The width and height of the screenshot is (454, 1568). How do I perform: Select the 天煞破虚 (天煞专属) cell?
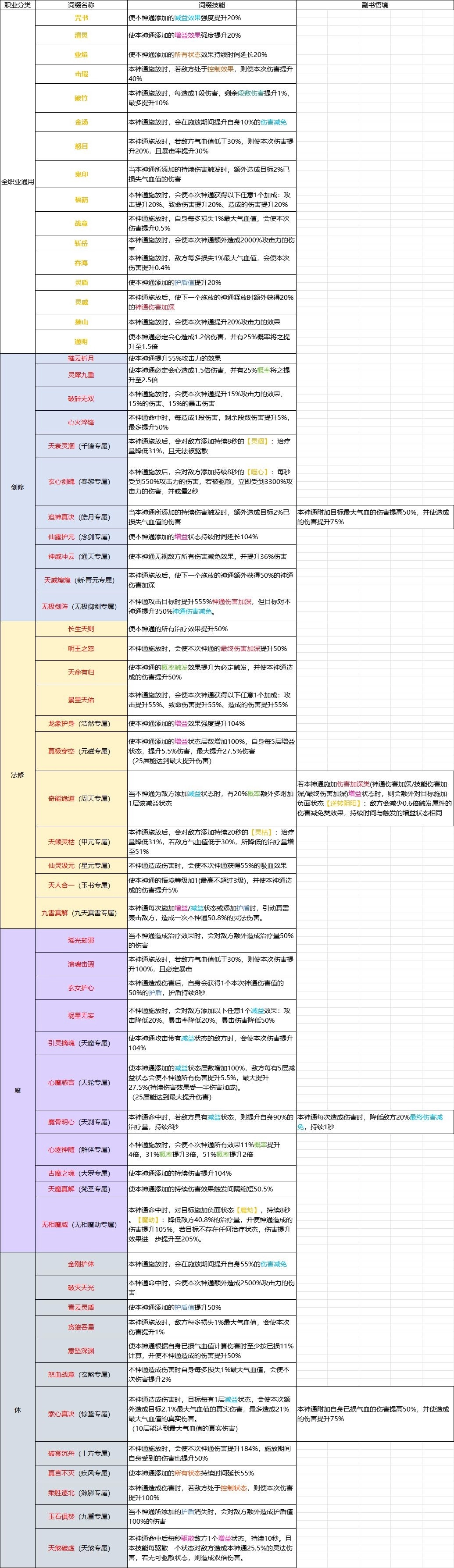coord(81,1548)
